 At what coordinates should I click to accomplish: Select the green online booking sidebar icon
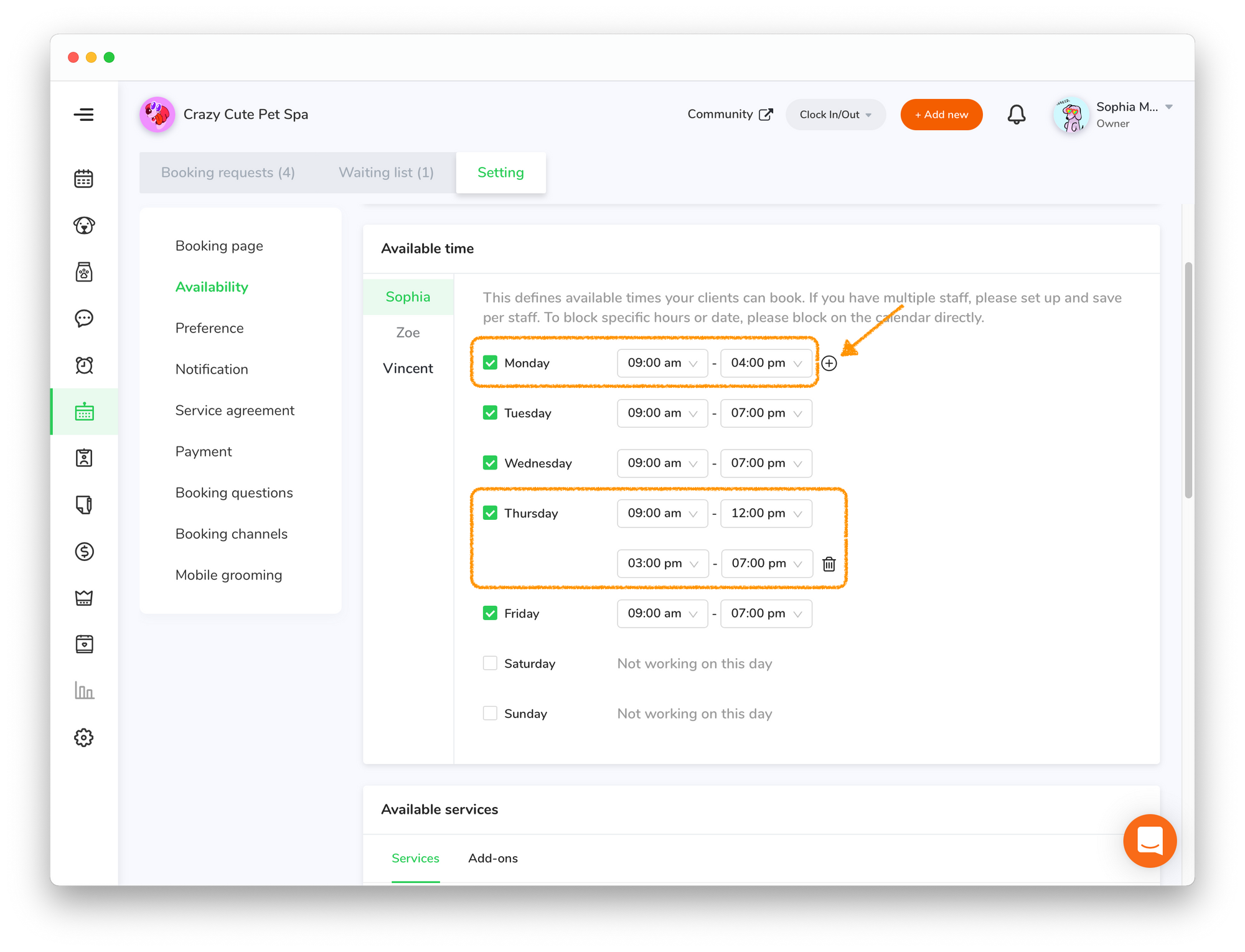tap(84, 412)
